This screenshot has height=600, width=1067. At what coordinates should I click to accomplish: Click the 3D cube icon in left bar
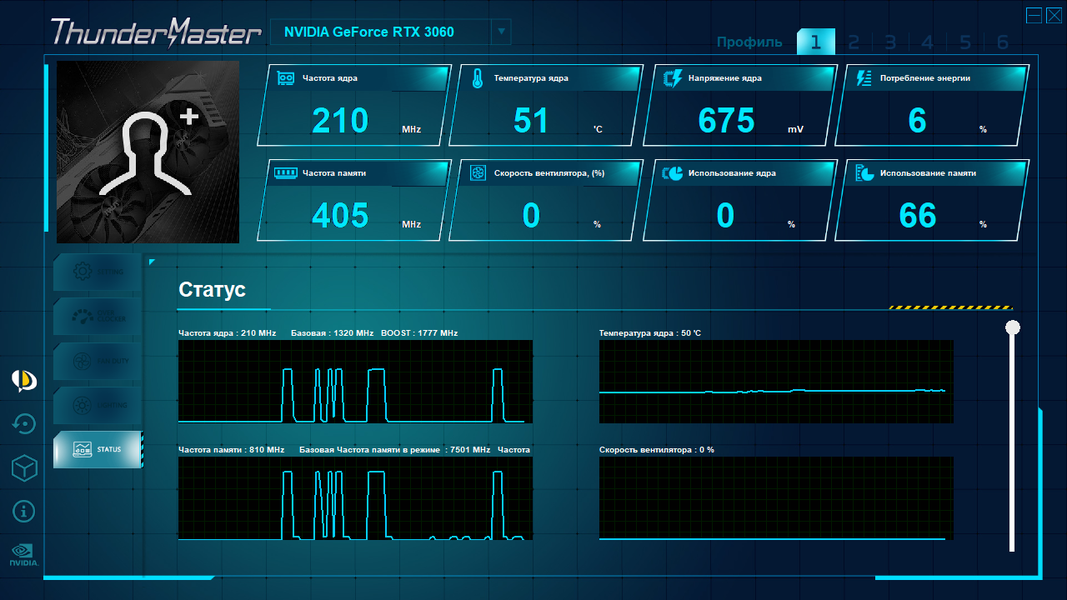coord(24,468)
